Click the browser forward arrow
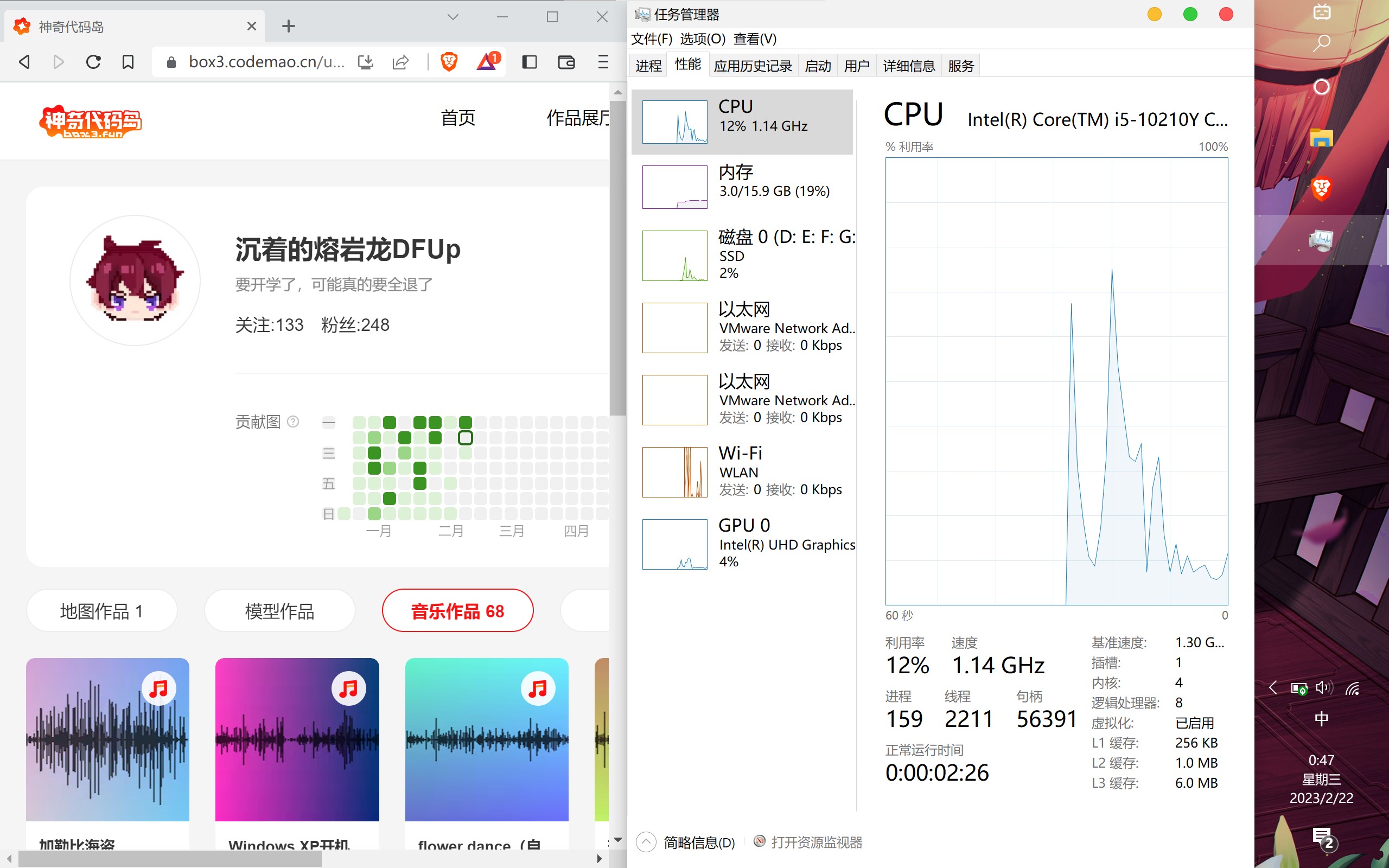This screenshot has width=1389, height=868. [59, 62]
